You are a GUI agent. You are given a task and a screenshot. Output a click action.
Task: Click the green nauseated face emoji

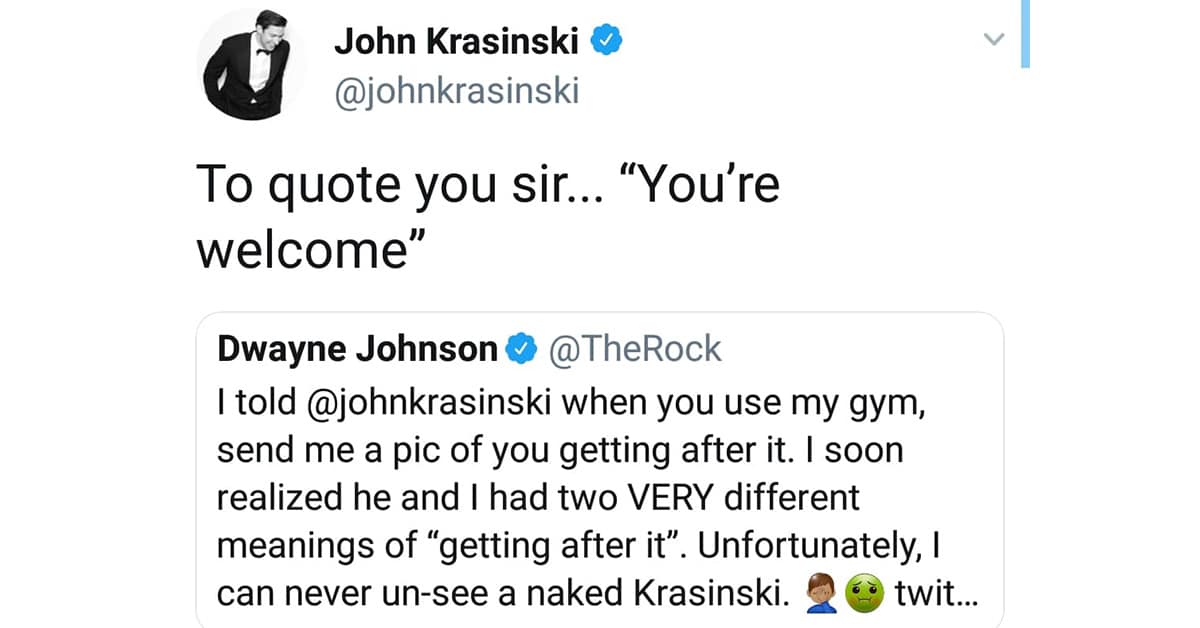pyautogui.click(x=860, y=596)
